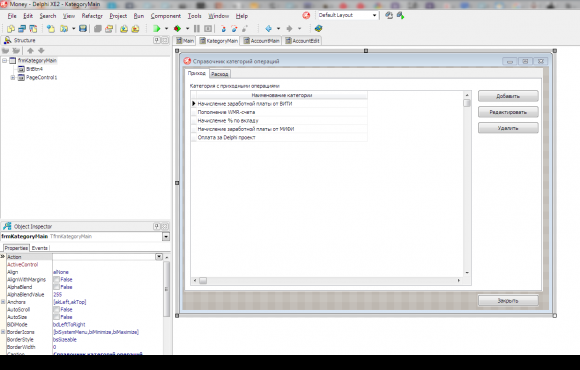Click the Save floppy disk toolbar icon
This screenshot has height=370, width=580.
[83, 28]
